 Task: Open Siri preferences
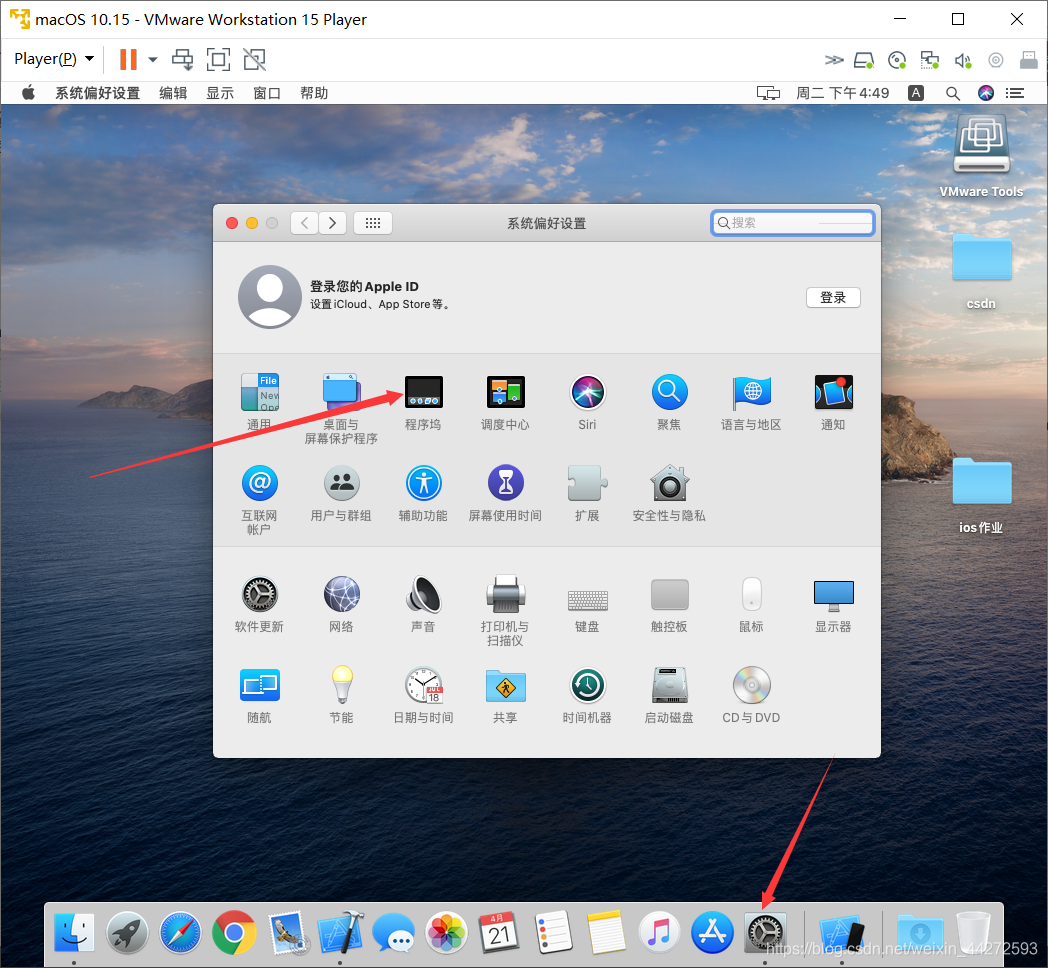tap(587, 393)
